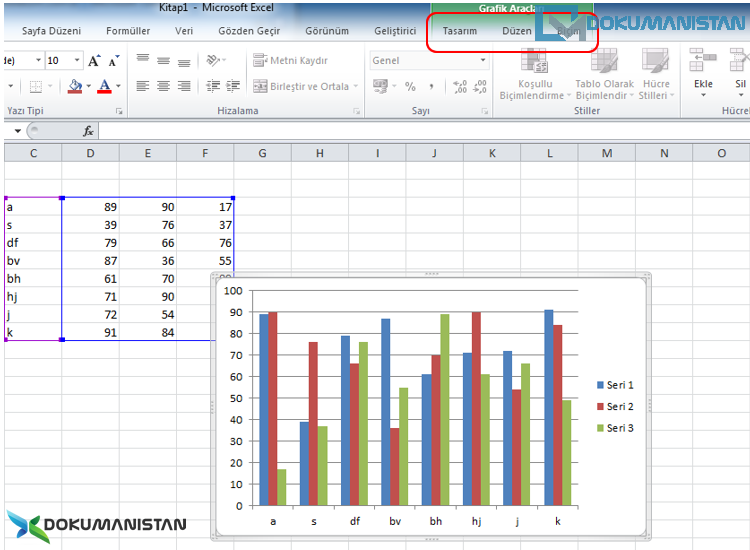Align text to the right
The image size is (750, 550).
click(x=184, y=86)
